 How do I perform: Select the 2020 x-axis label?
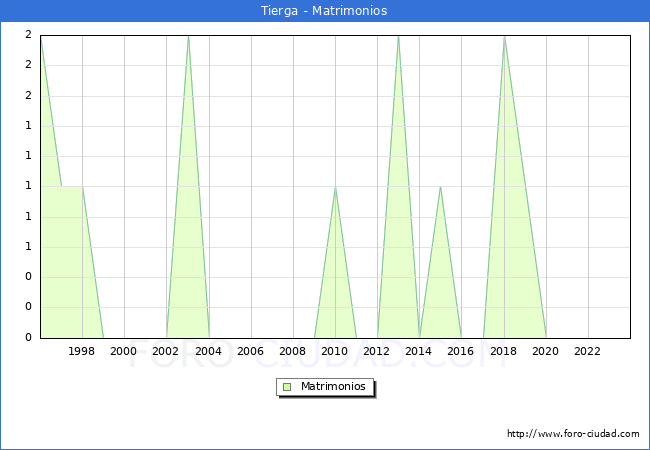click(x=545, y=351)
